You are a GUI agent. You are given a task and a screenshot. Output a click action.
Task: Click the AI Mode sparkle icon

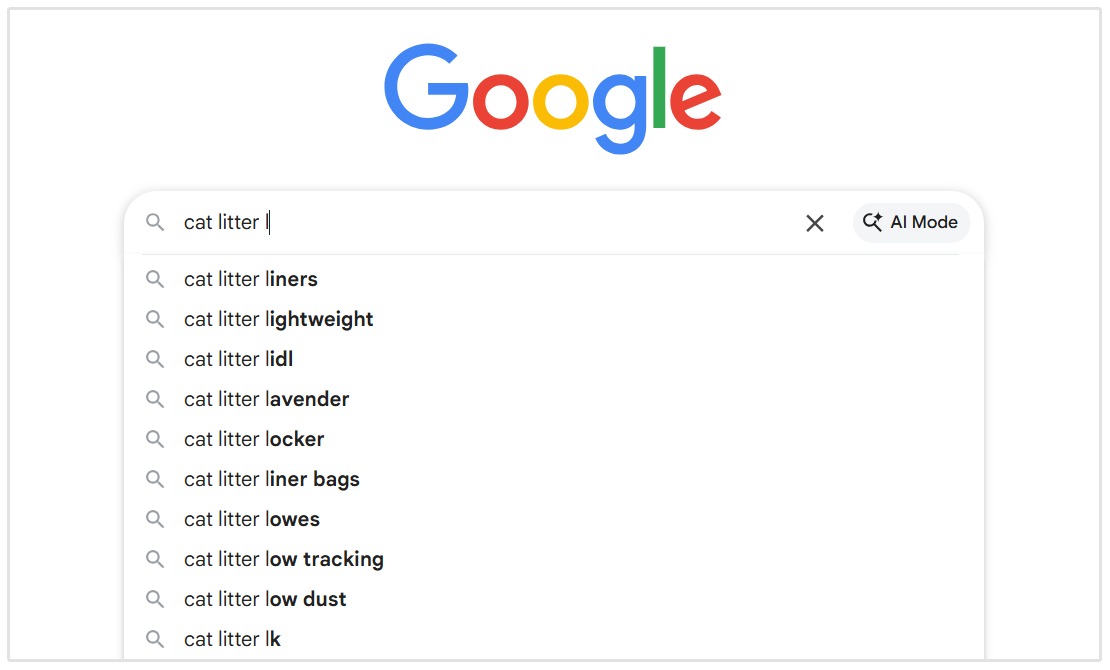pyautogui.click(x=871, y=222)
